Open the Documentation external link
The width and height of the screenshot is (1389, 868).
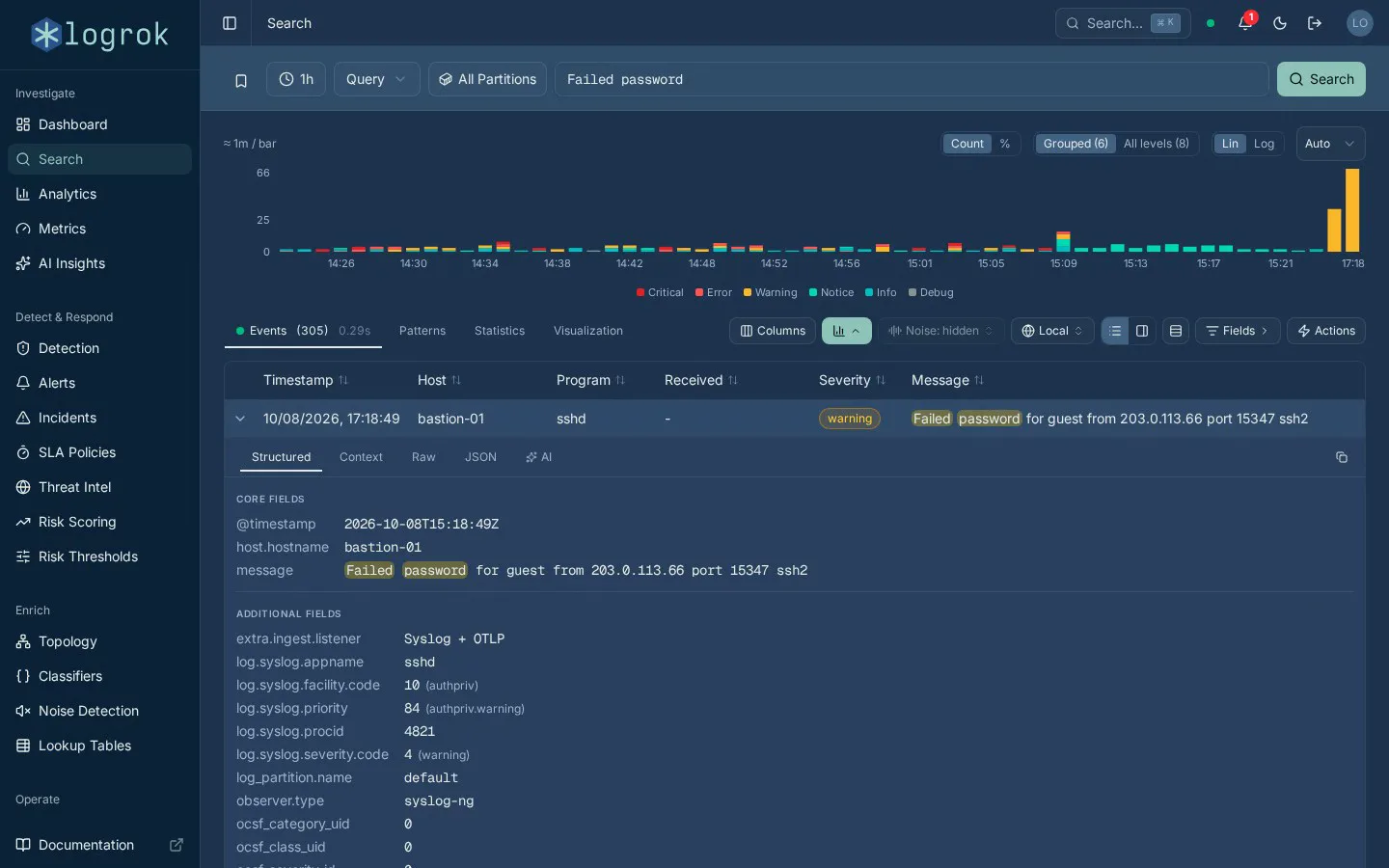point(99,845)
